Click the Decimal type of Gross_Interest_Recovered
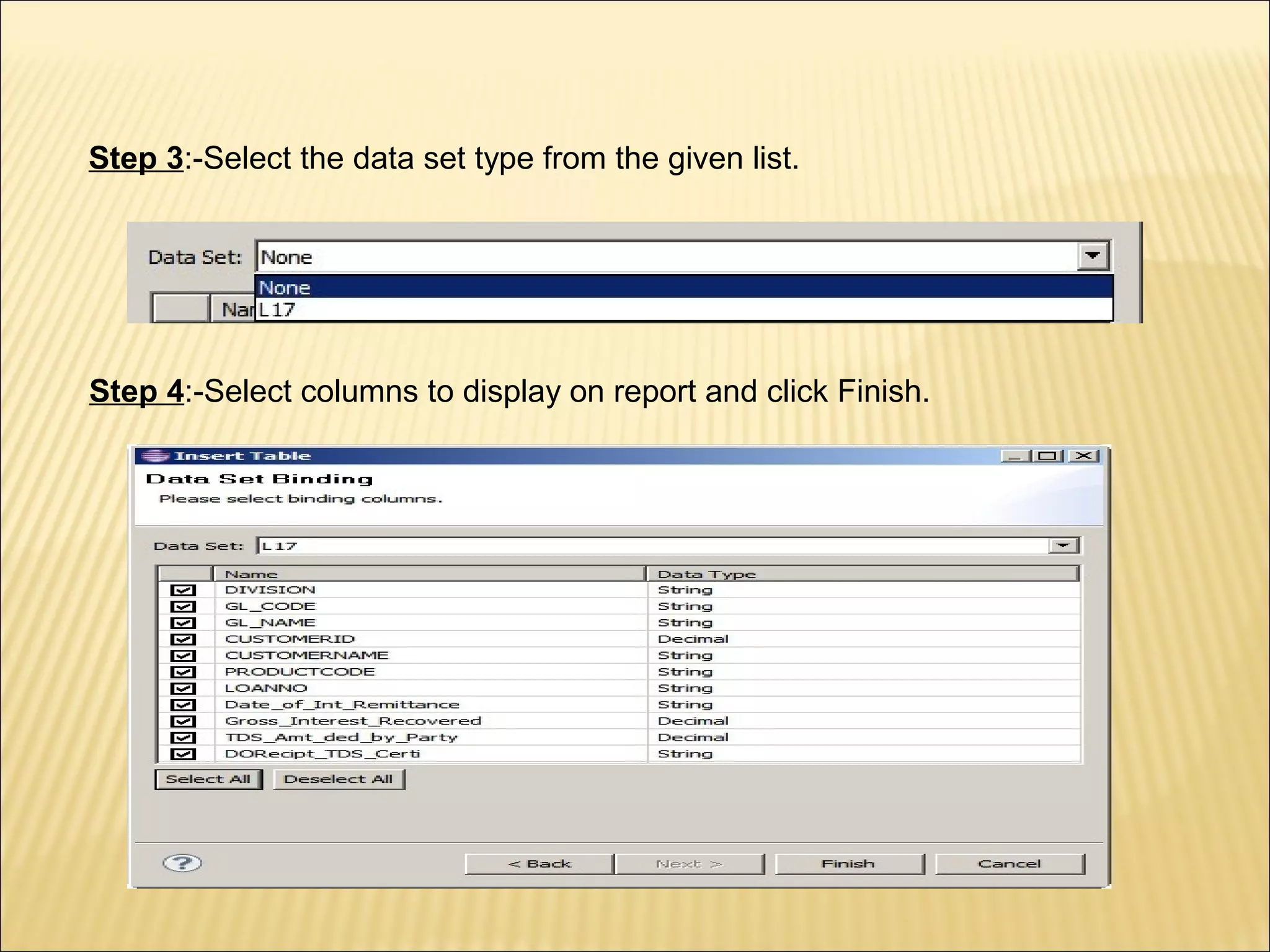This screenshot has width=1270, height=952. click(693, 721)
